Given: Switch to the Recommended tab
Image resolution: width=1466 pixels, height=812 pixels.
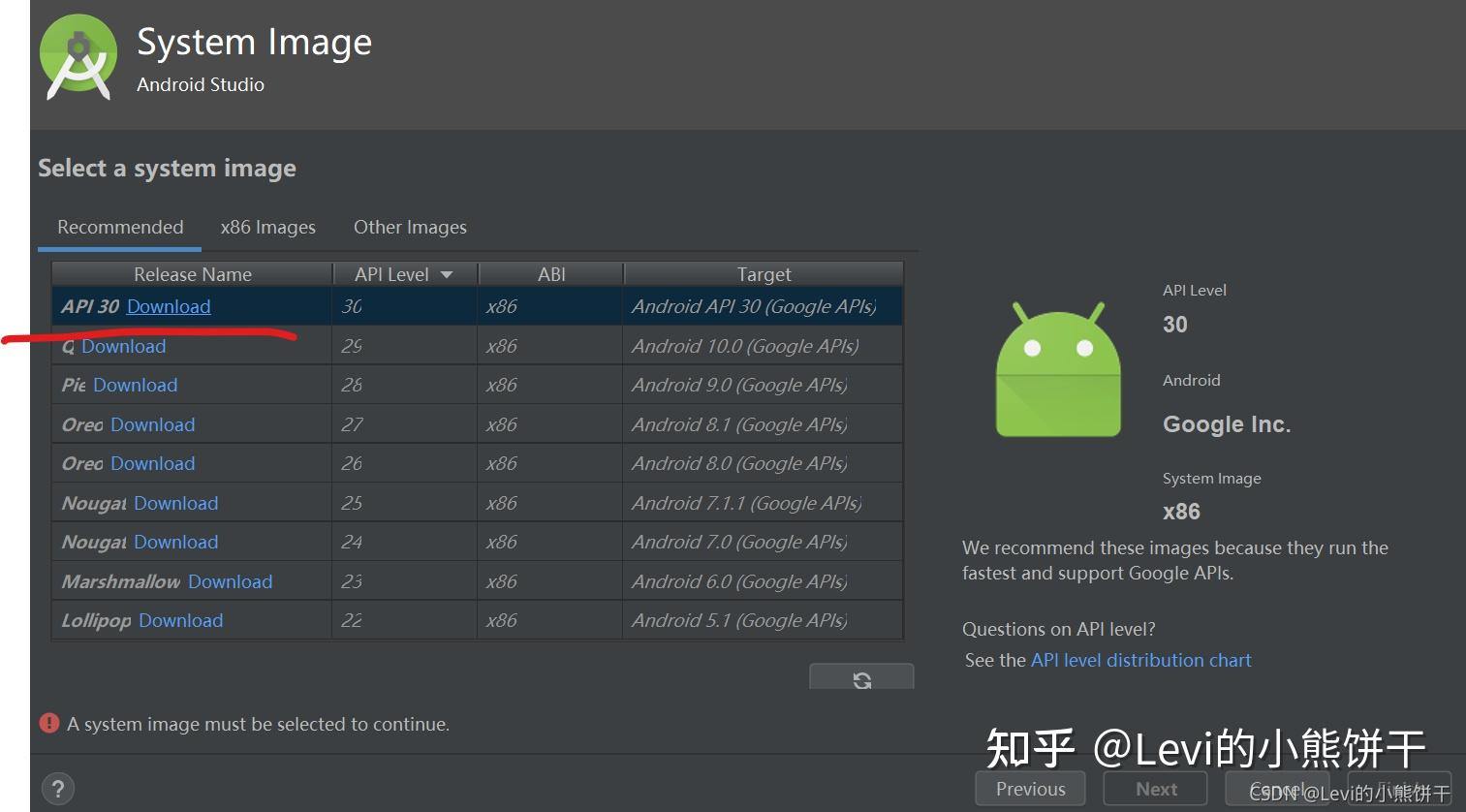Looking at the screenshot, I should pyautogui.click(x=120, y=227).
